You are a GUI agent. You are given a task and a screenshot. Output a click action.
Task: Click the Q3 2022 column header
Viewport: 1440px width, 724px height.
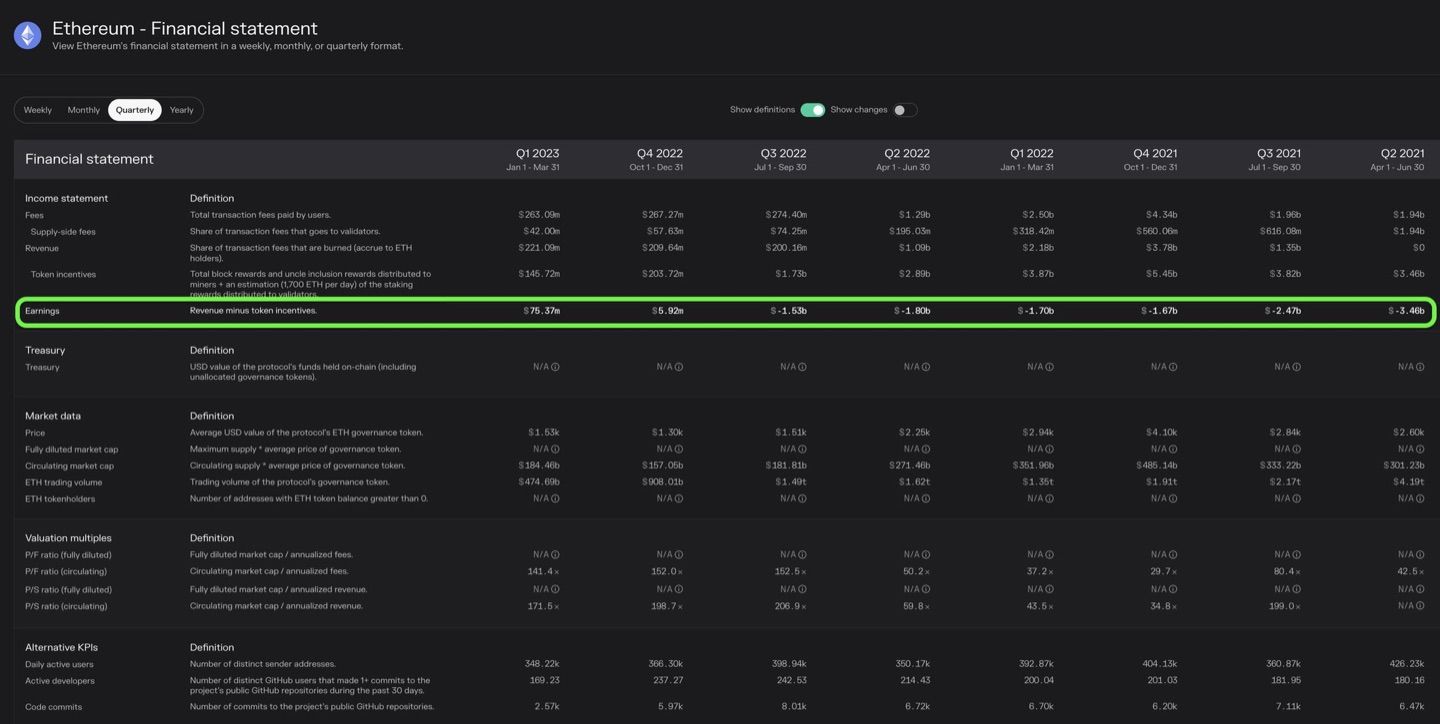click(x=780, y=159)
